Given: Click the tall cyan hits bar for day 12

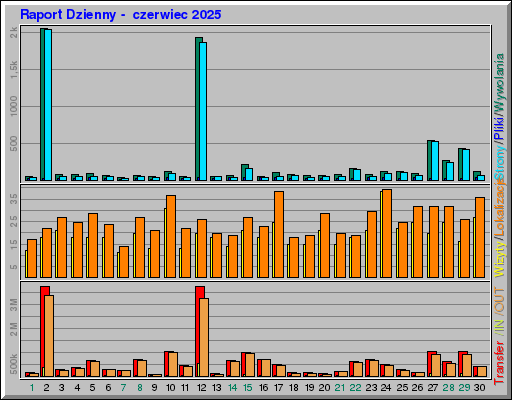Looking at the screenshot, I should (203, 111).
